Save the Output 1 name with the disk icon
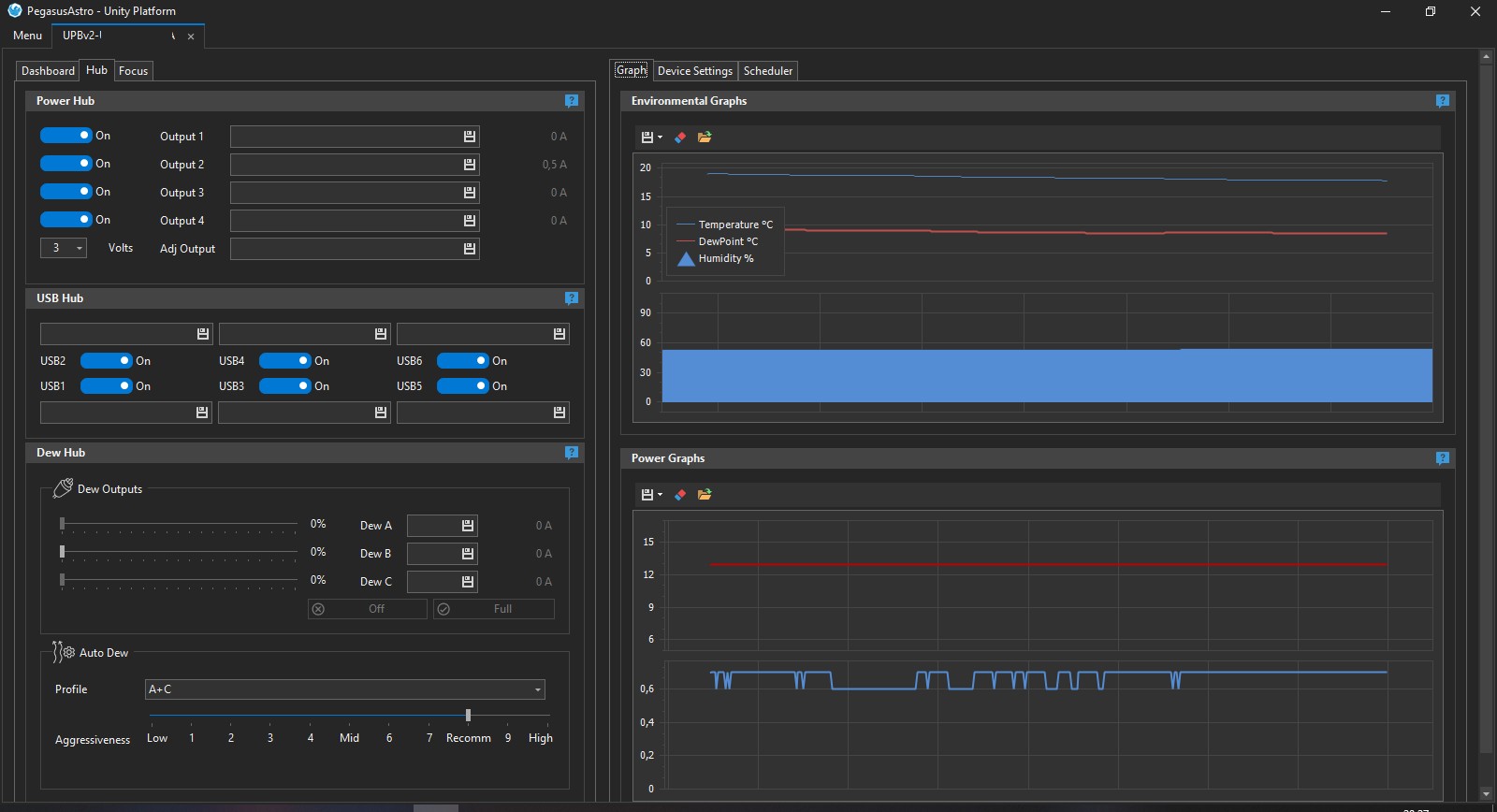Screen dimensions: 1497x812 [x=470, y=137]
